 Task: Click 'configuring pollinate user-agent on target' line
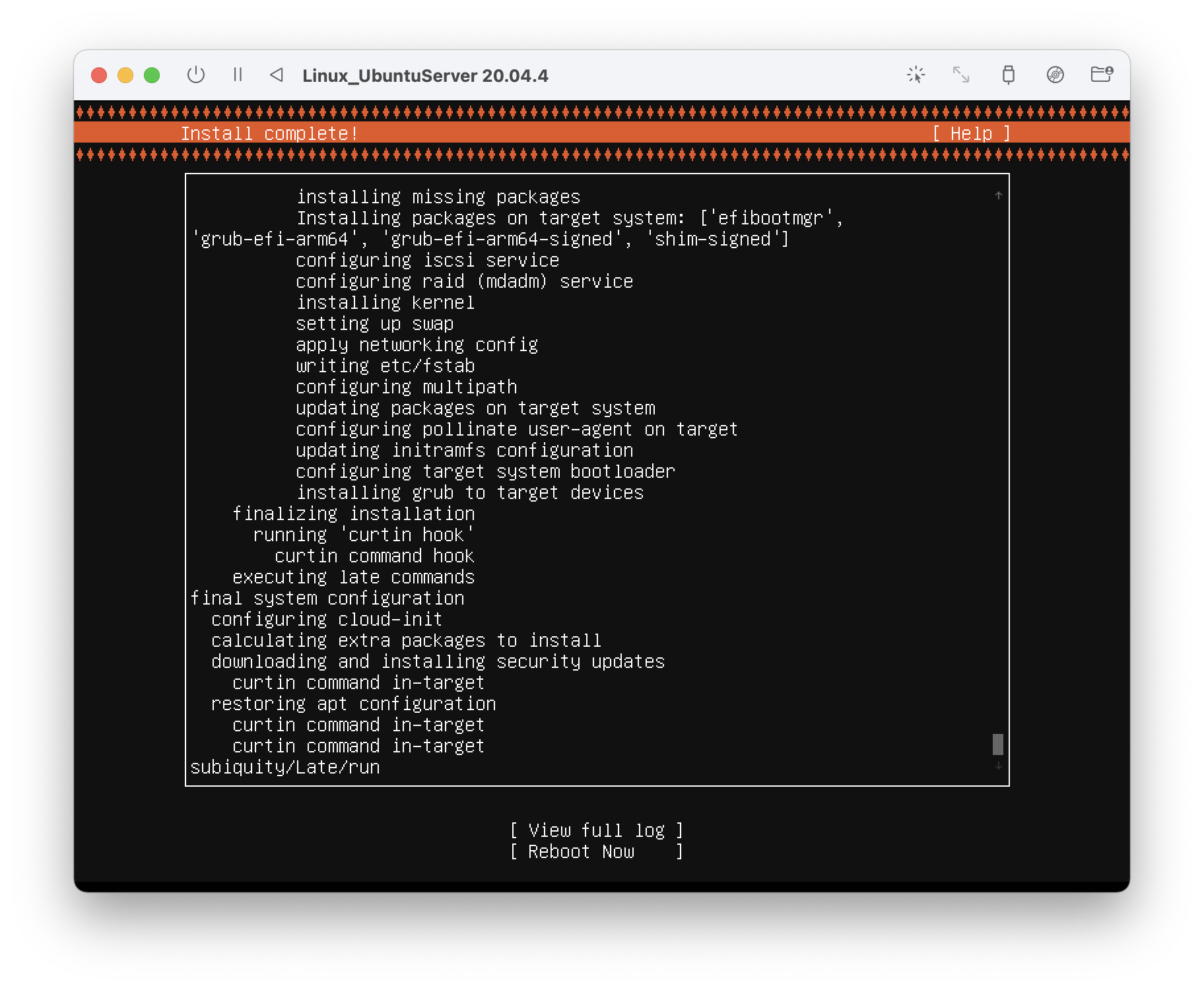[518, 430]
